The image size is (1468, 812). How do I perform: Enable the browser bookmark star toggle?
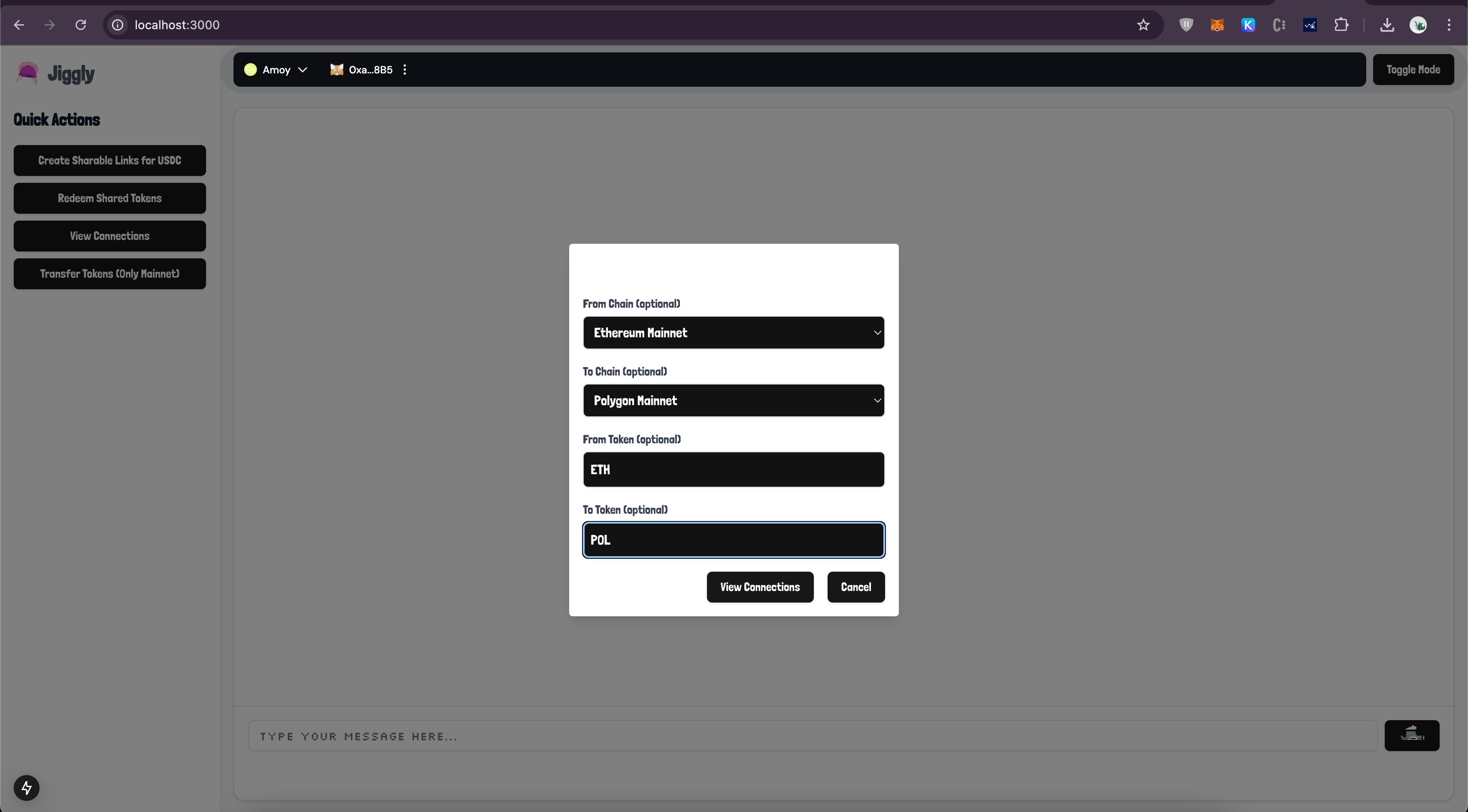(1143, 25)
